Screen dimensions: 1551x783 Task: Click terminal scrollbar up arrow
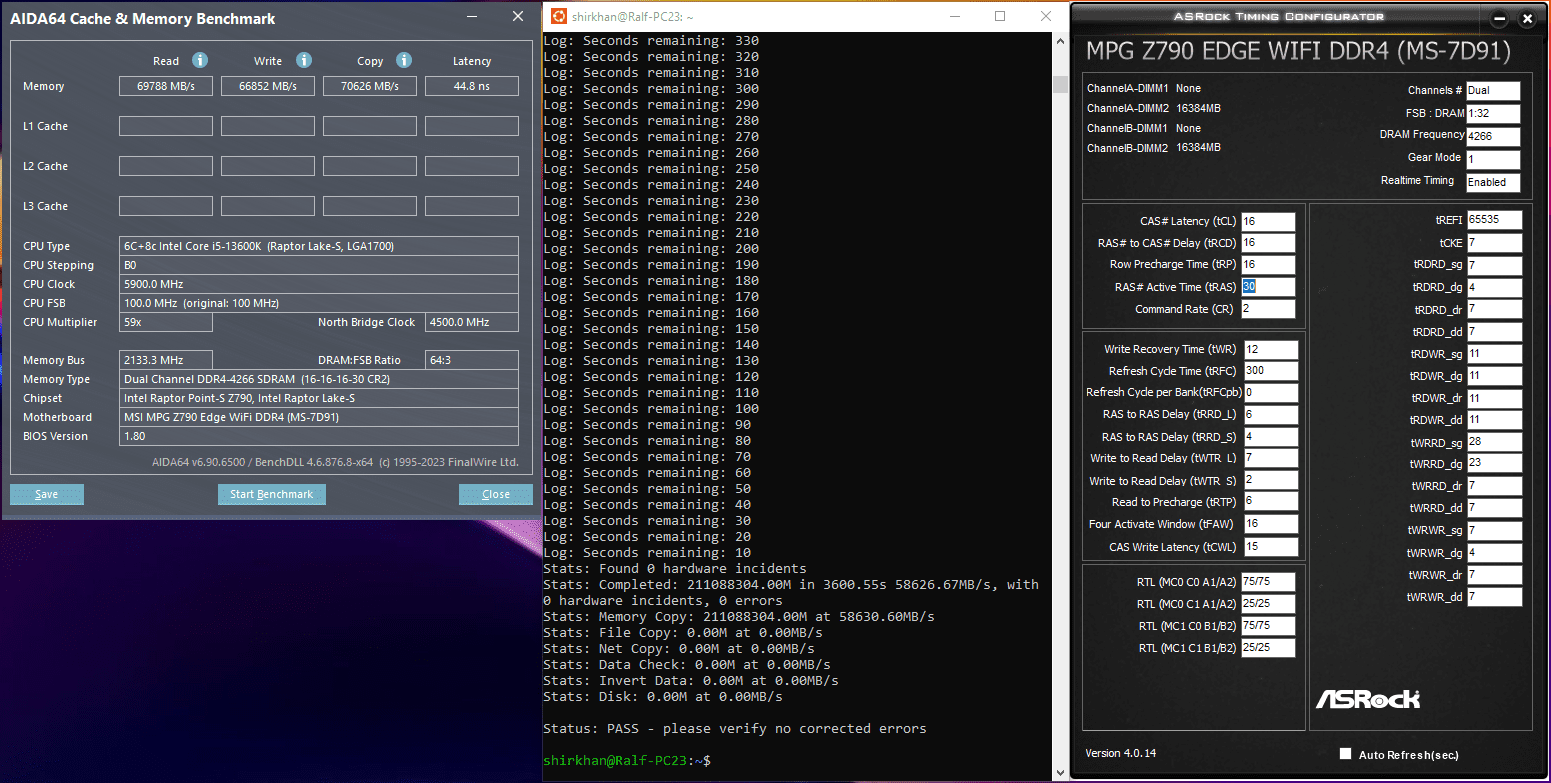point(1060,43)
